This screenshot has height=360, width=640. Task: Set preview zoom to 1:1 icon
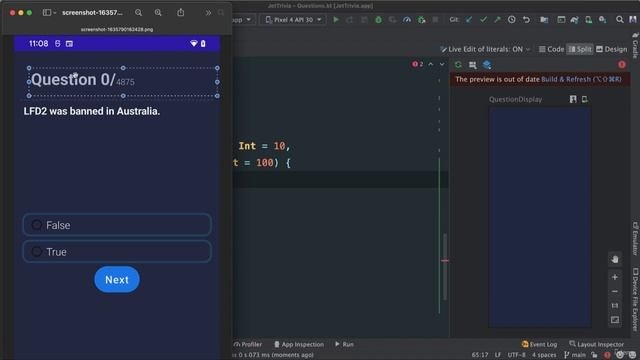click(x=615, y=306)
